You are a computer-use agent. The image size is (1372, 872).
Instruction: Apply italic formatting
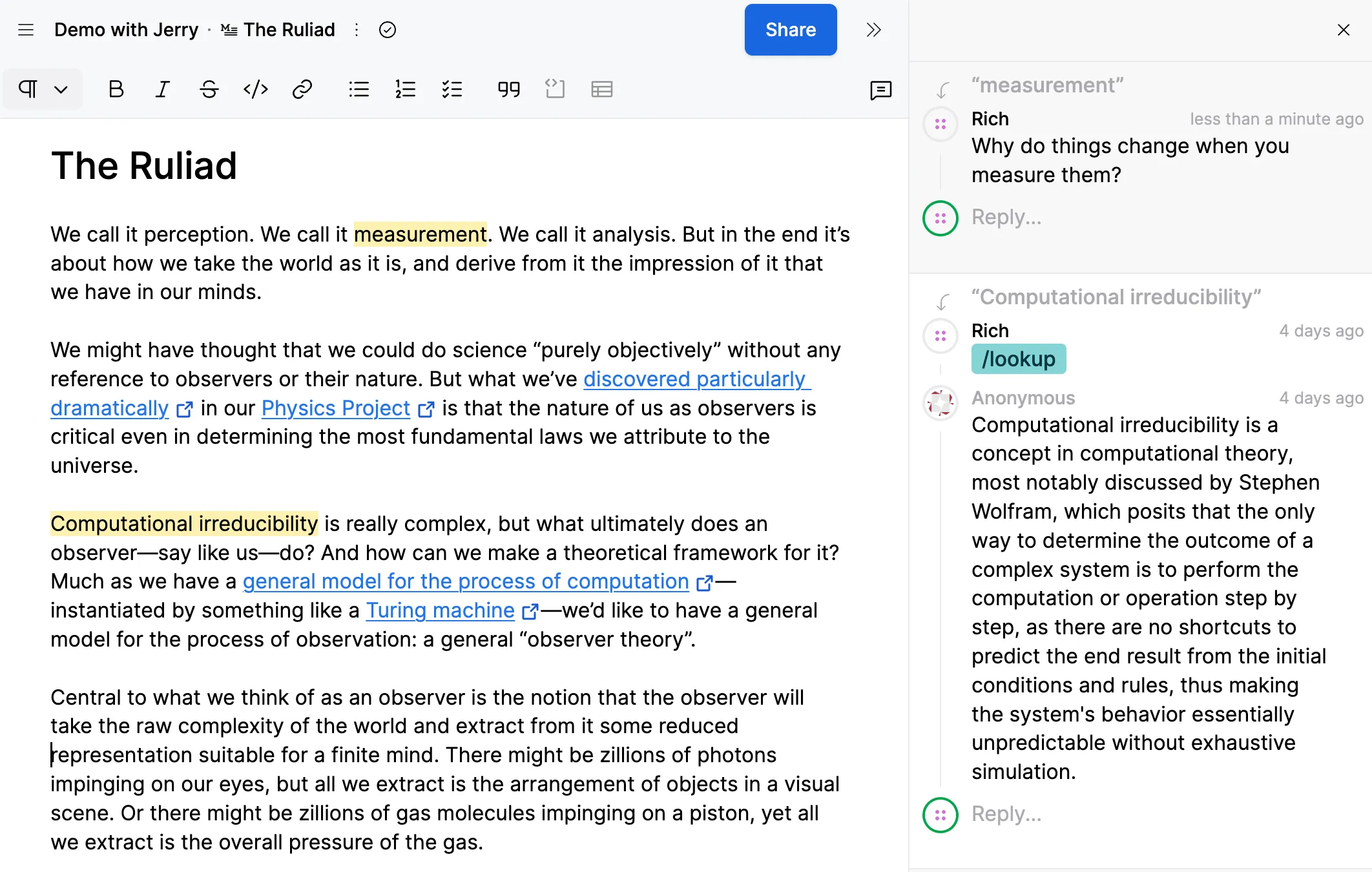(163, 89)
